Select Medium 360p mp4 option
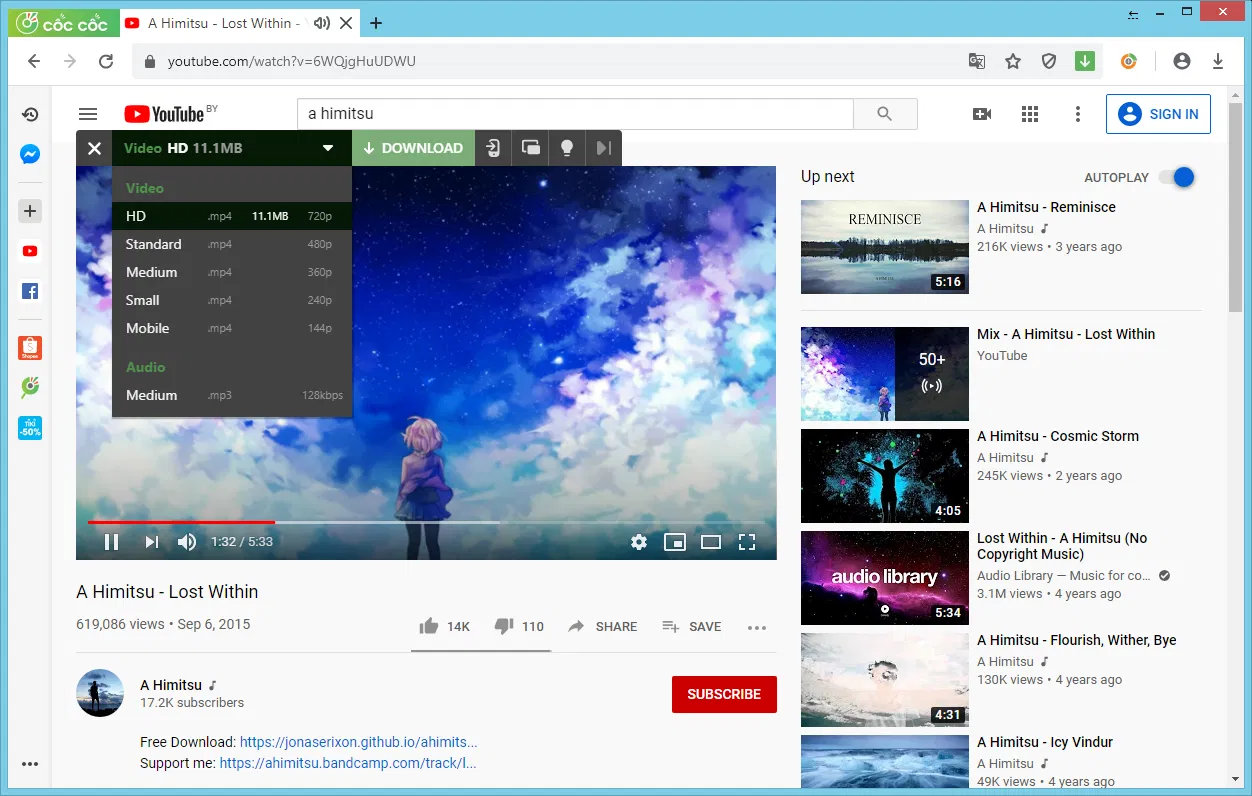The width and height of the screenshot is (1252, 796). tap(232, 272)
